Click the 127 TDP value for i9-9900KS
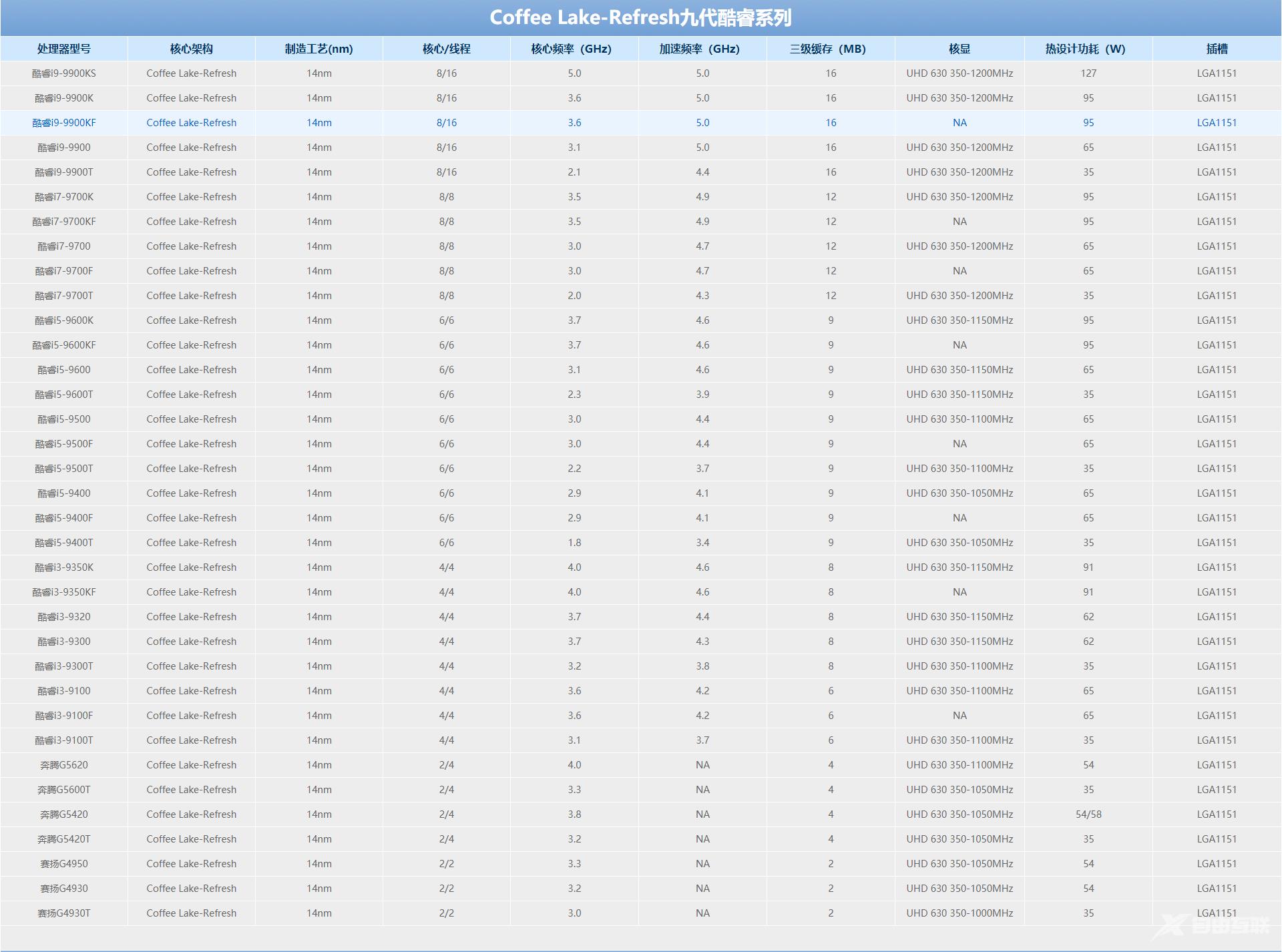The image size is (1282, 952). tap(1088, 73)
